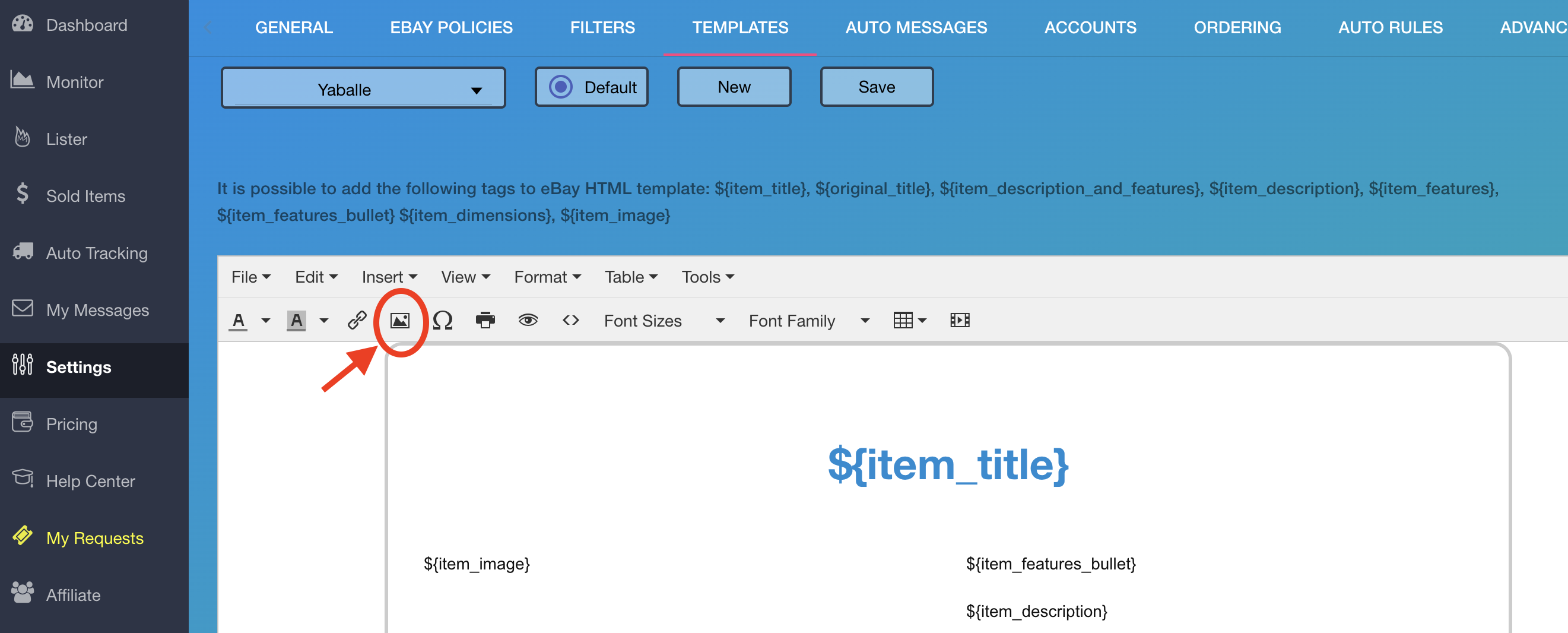The height and width of the screenshot is (633, 1568).
Task: Click the background color A icon
Action: [x=296, y=321]
